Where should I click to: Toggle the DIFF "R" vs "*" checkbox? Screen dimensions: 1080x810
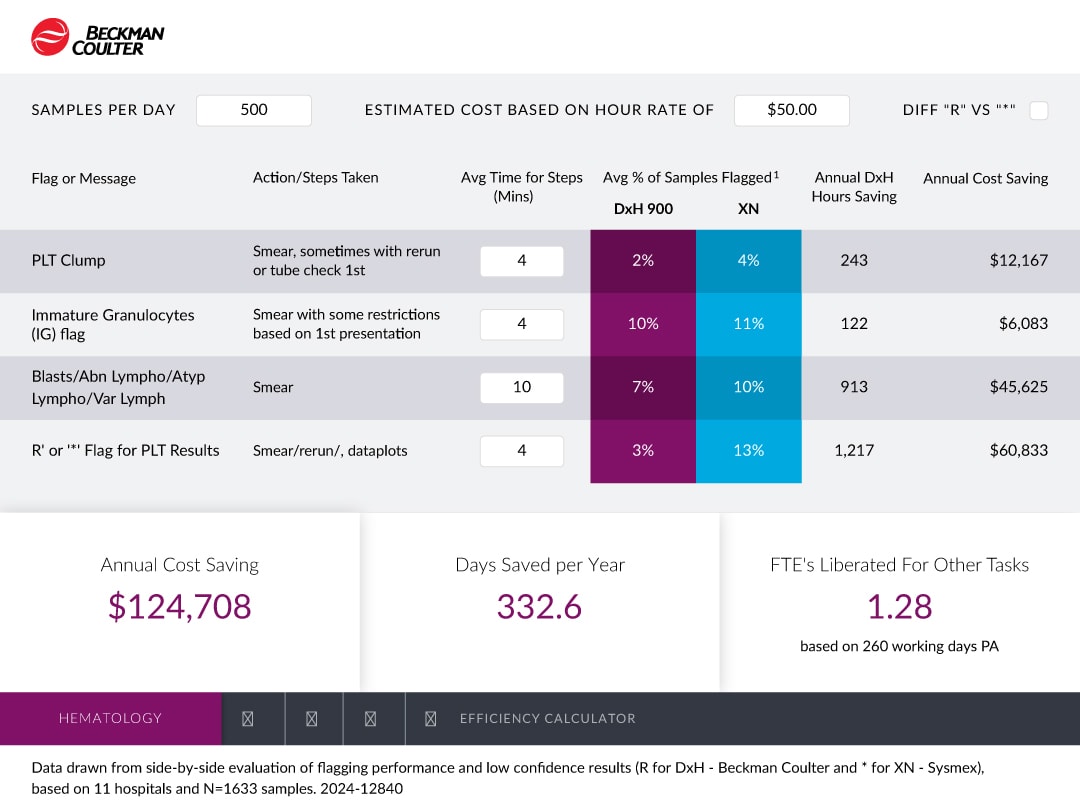[1039, 110]
